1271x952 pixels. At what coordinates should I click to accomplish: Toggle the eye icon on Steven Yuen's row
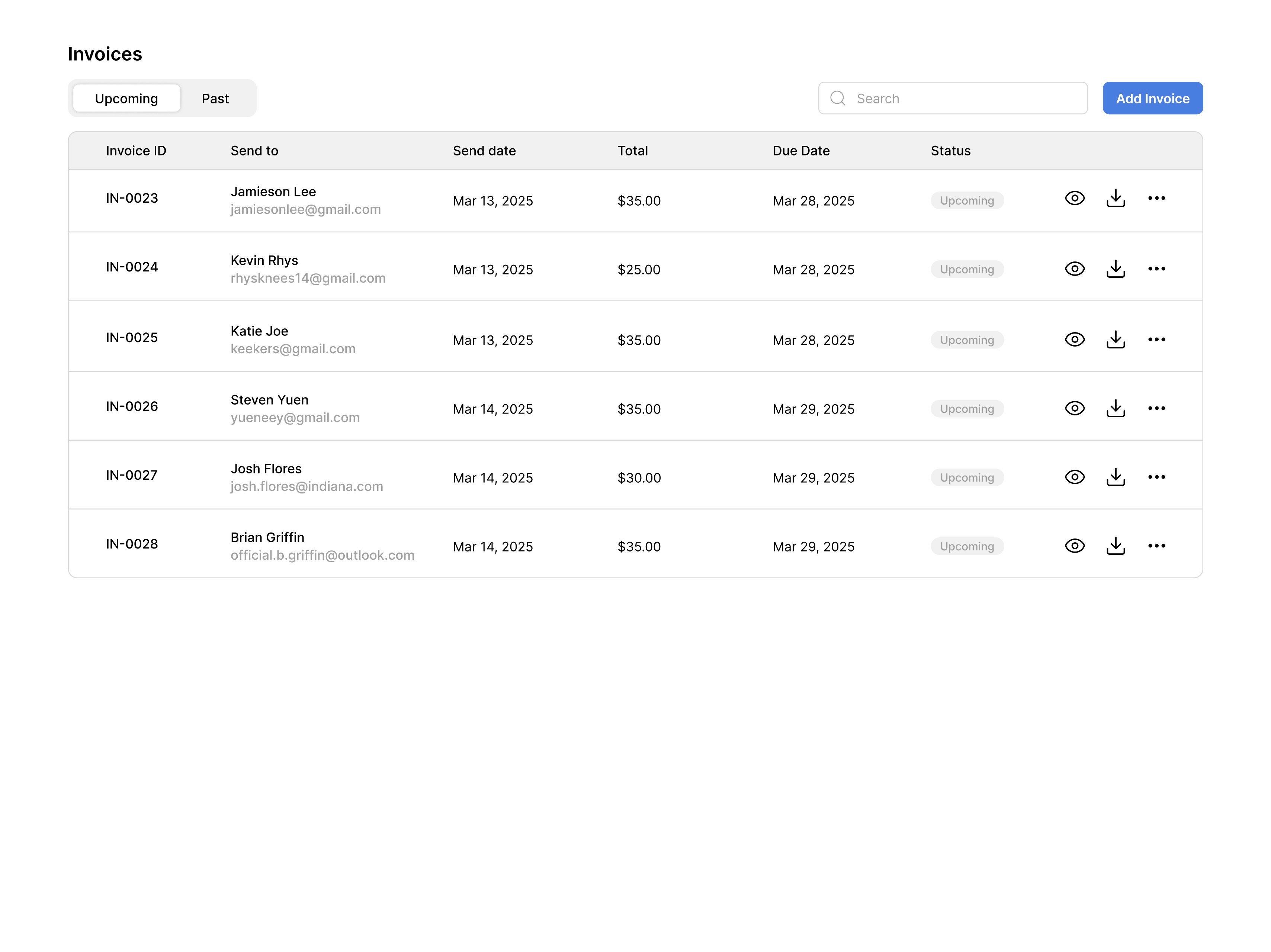1075,408
